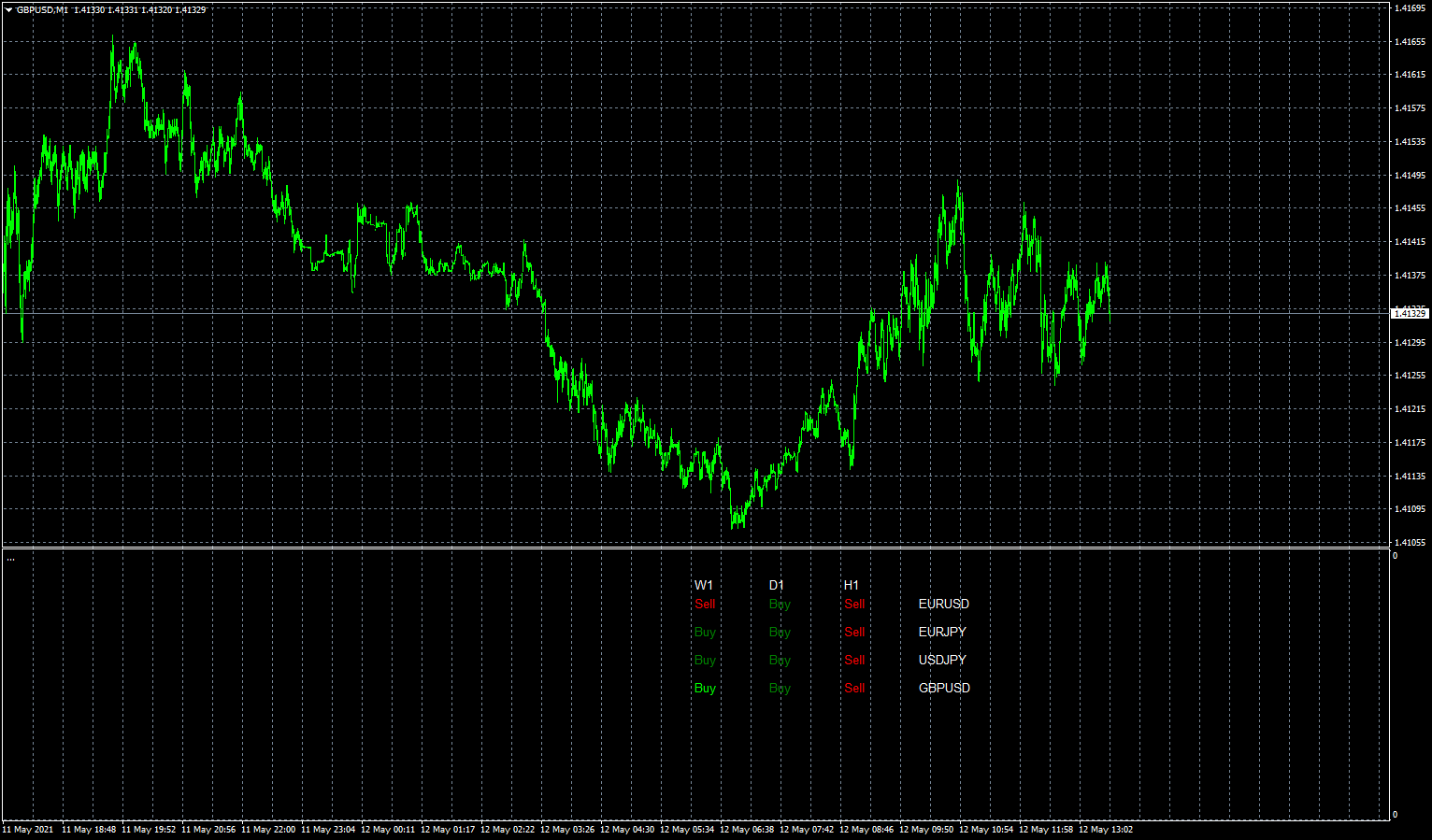Click the 1.41095 price scale label
This screenshot has width=1432, height=840.
coord(1410,508)
